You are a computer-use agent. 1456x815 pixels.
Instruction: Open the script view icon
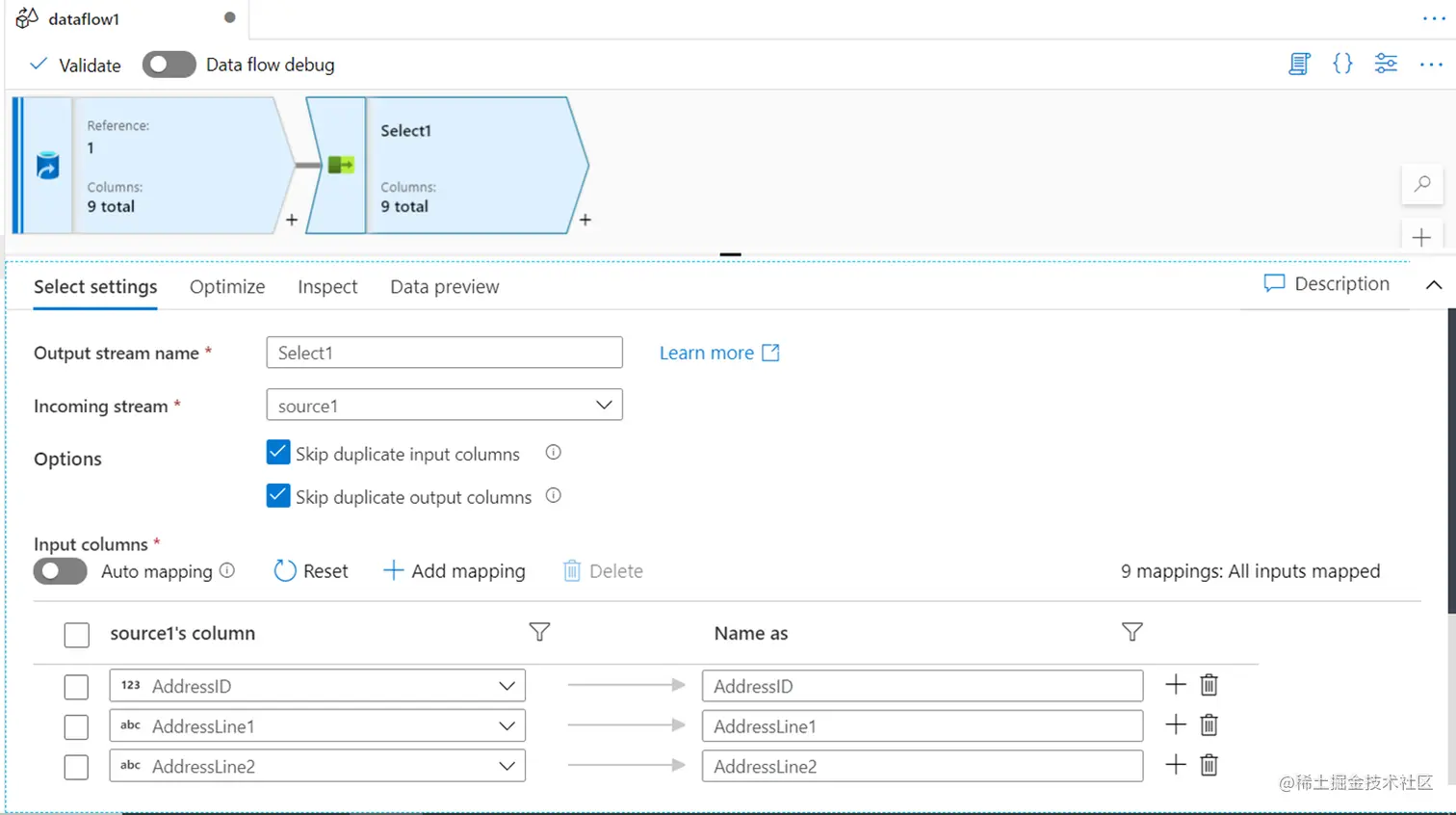pyautogui.click(x=1299, y=65)
